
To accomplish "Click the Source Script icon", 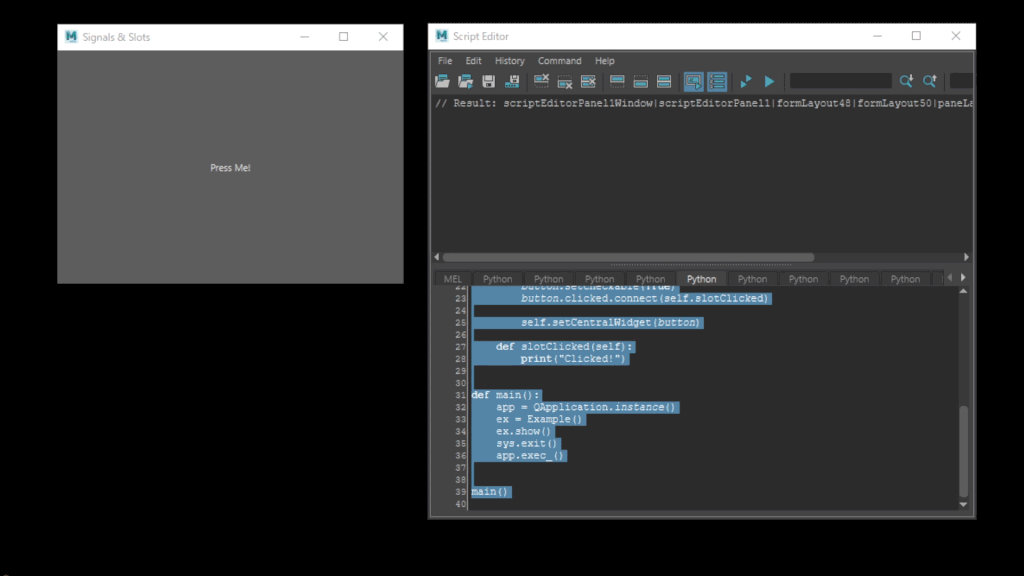I will point(465,81).
